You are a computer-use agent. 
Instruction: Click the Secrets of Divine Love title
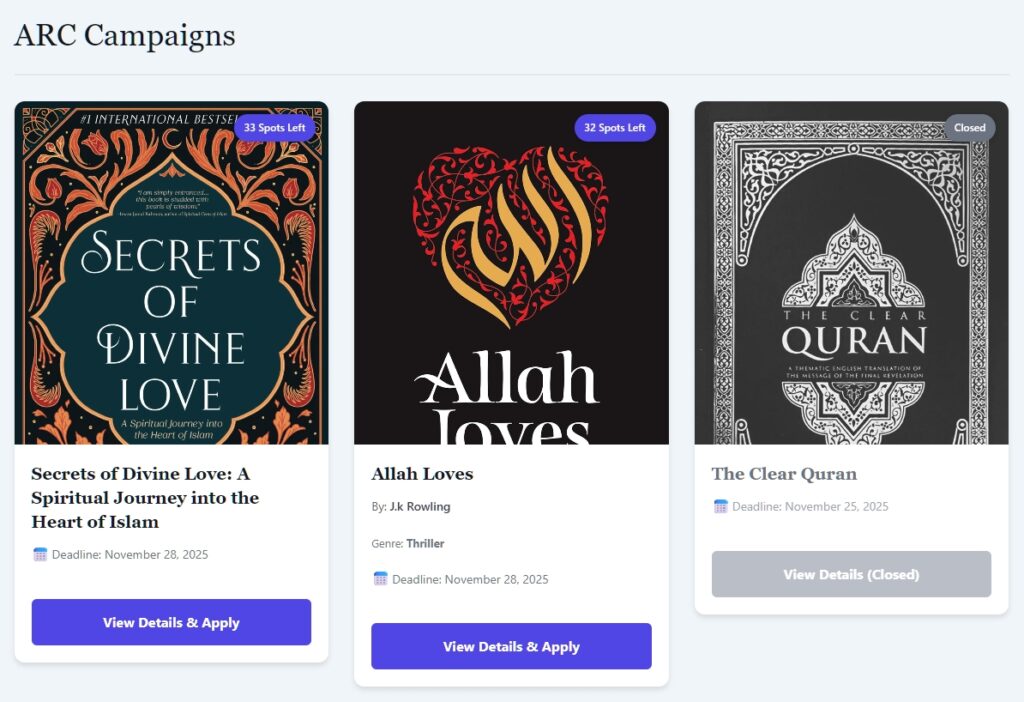pyautogui.click(x=145, y=497)
